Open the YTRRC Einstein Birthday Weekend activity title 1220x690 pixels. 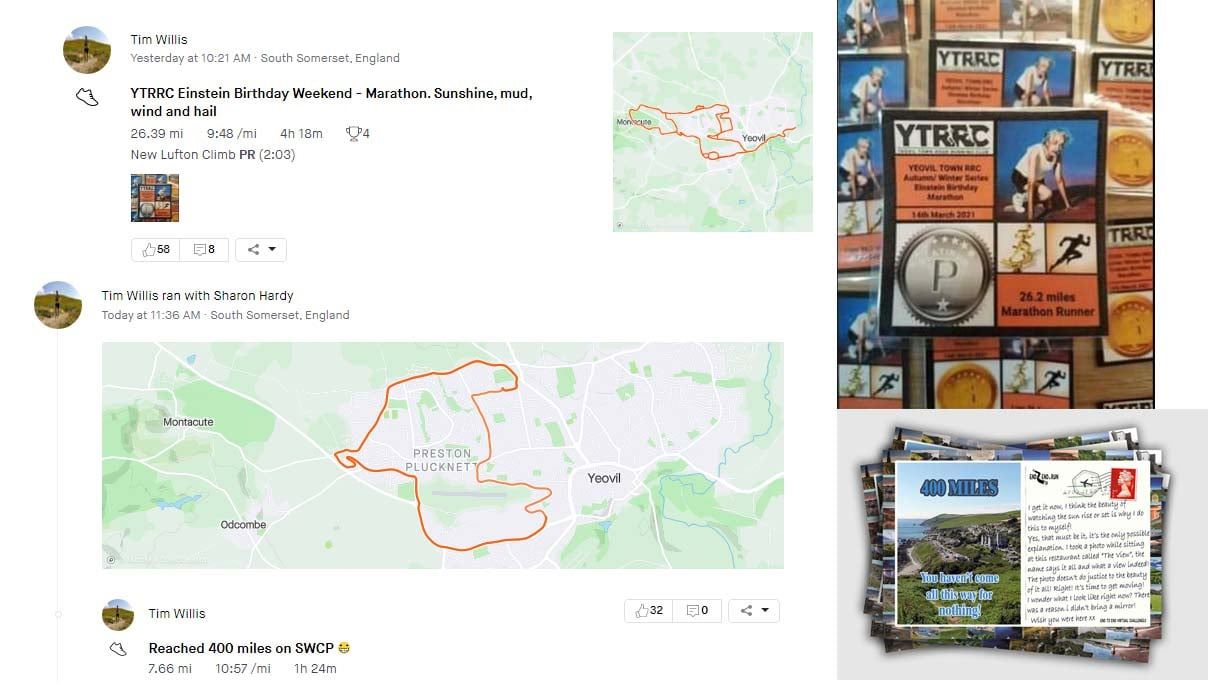(x=331, y=102)
